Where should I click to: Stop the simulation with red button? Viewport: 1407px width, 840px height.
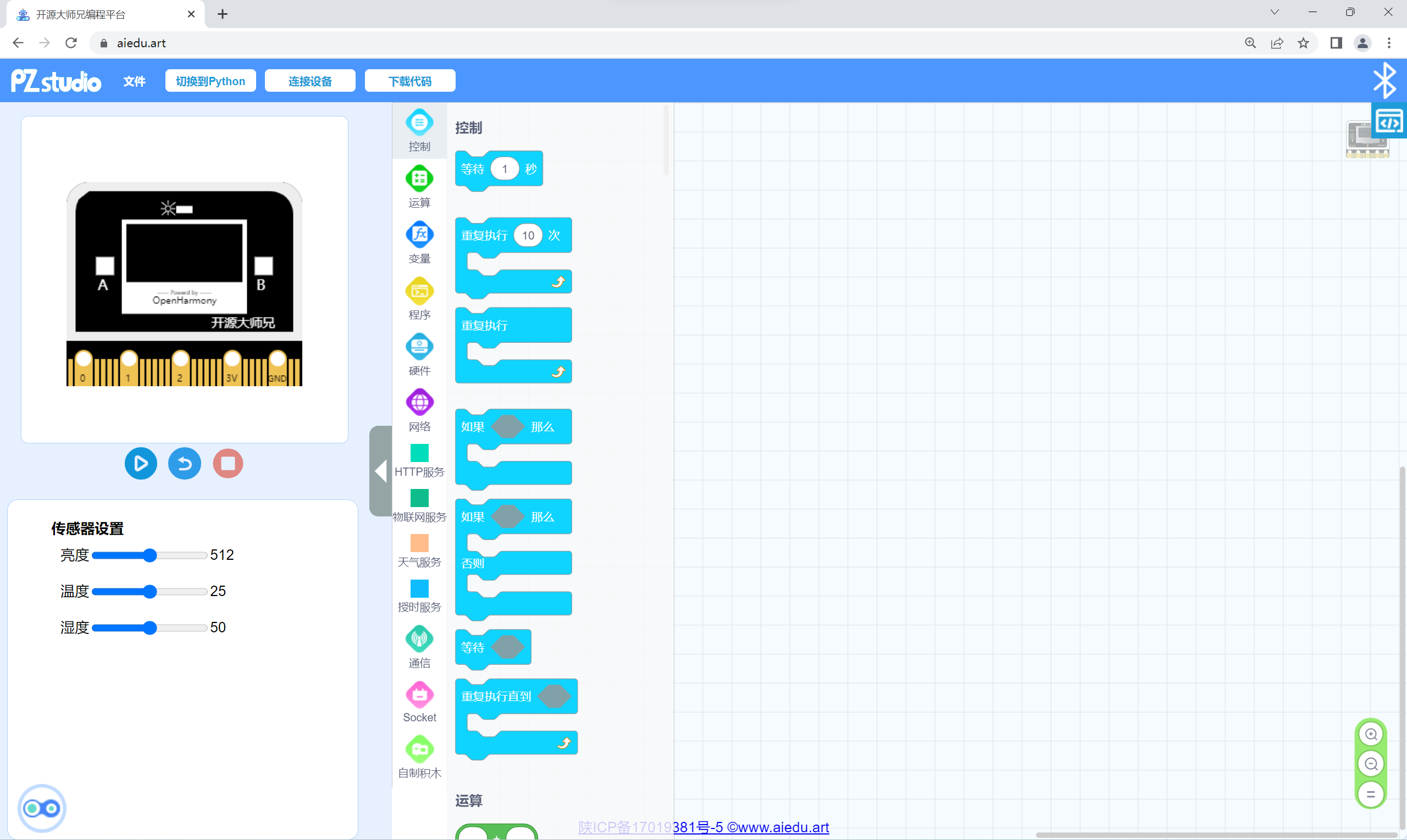(228, 464)
